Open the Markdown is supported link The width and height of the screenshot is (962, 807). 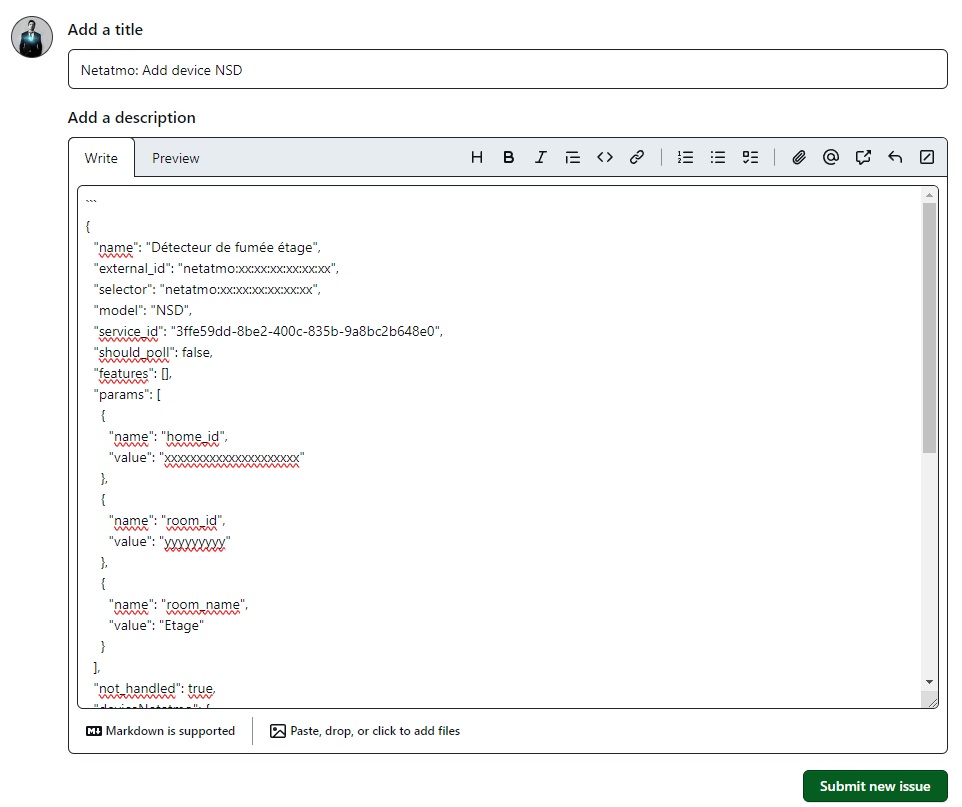click(161, 731)
